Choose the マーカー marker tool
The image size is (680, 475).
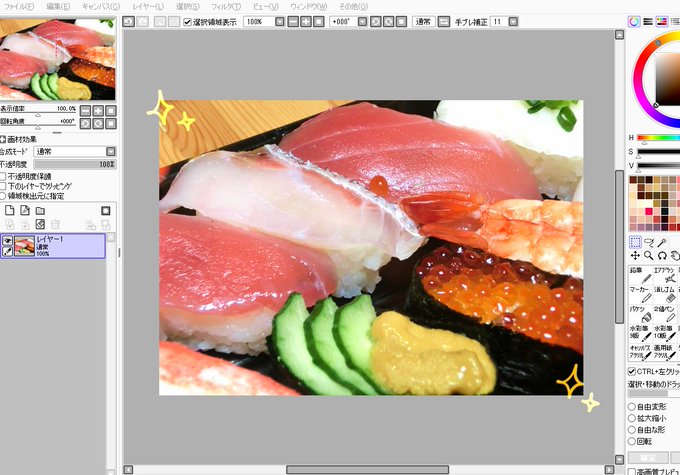pos(640,295)
